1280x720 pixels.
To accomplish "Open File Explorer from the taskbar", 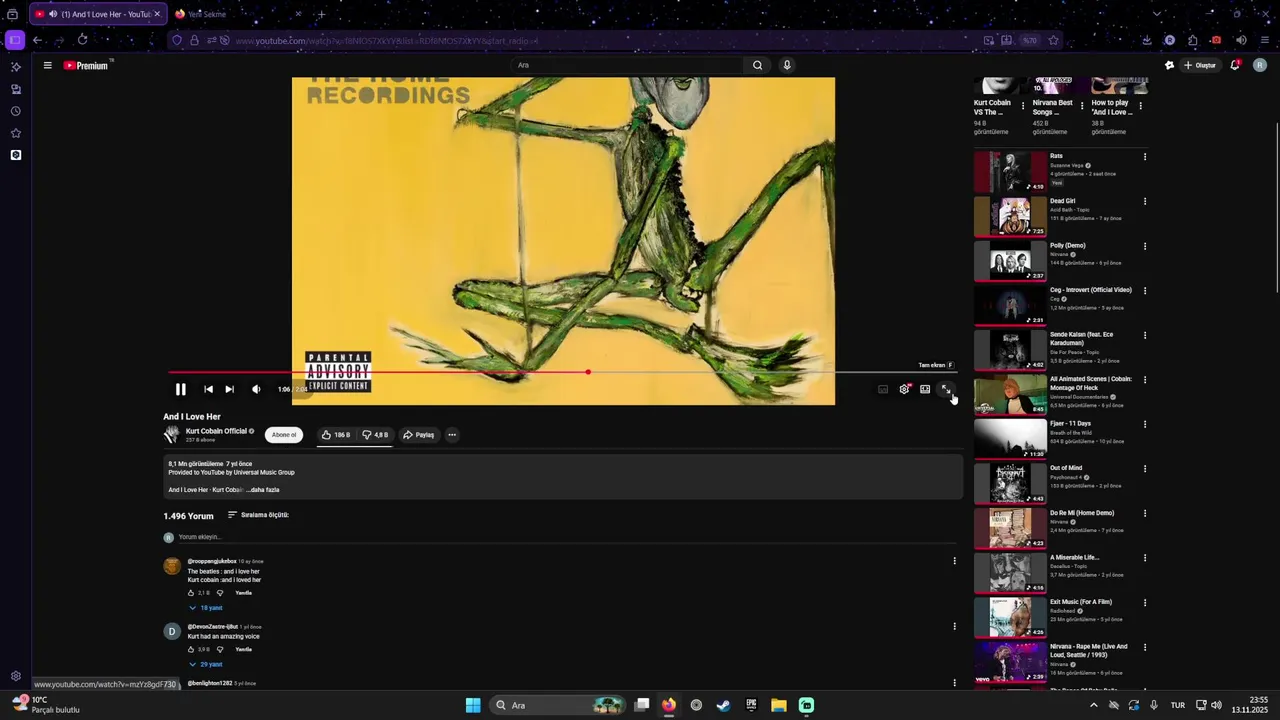I will (778, 705).
